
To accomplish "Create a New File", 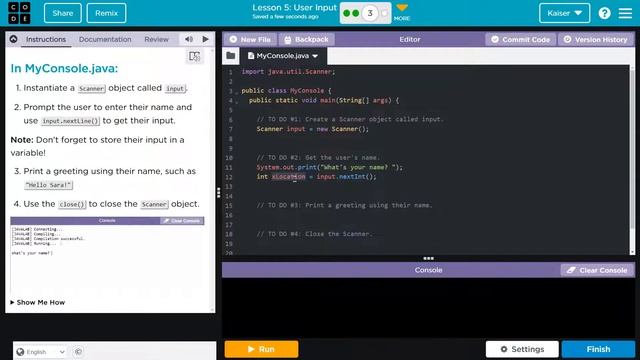I will (250, 40).
